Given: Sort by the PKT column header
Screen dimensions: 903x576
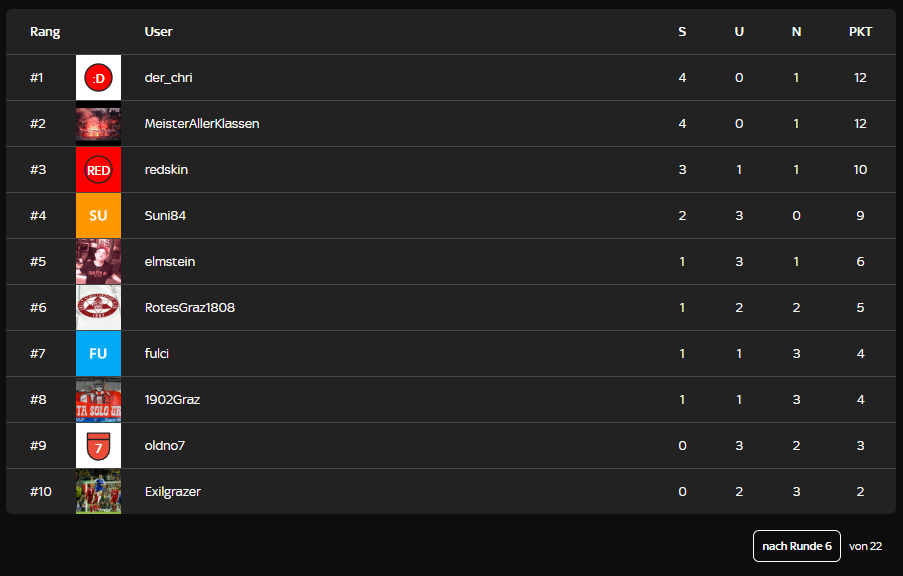Looking at the screenshot, I should [860, 32].
